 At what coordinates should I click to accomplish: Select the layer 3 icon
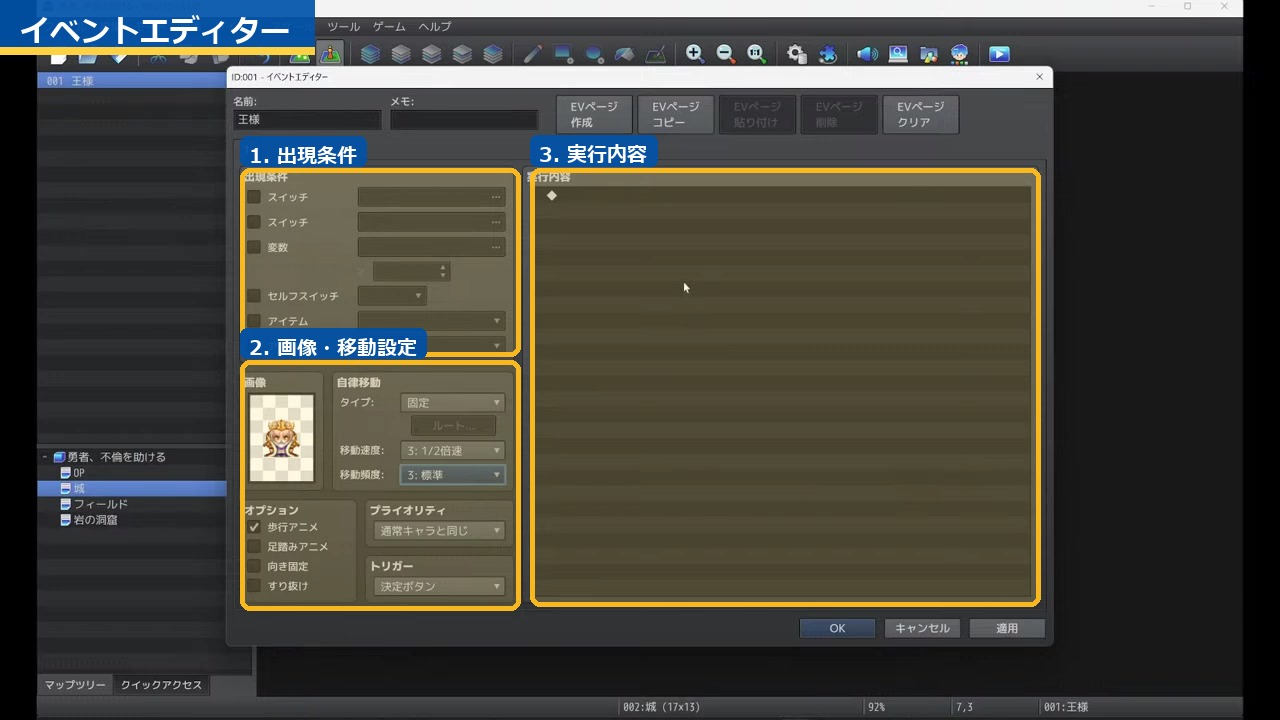point(462,54)
